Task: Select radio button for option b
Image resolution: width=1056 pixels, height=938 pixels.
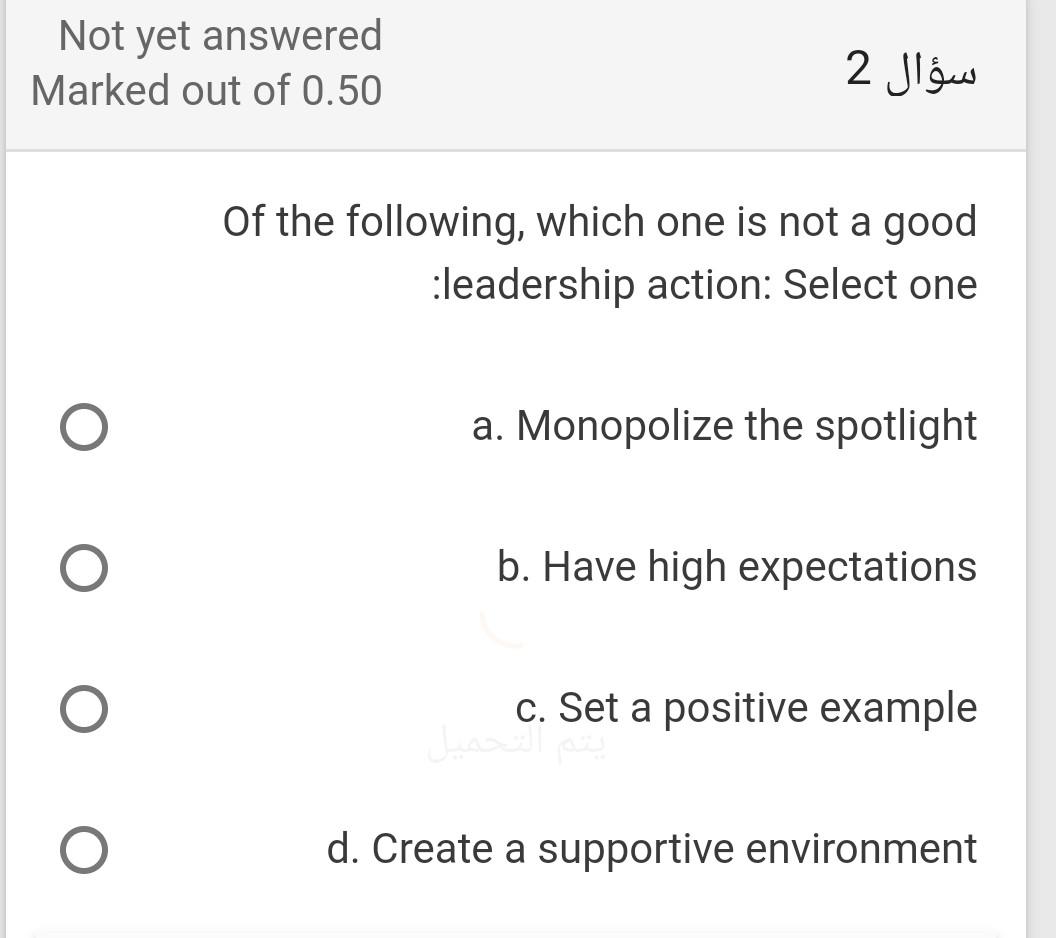Action: (84, 567)
